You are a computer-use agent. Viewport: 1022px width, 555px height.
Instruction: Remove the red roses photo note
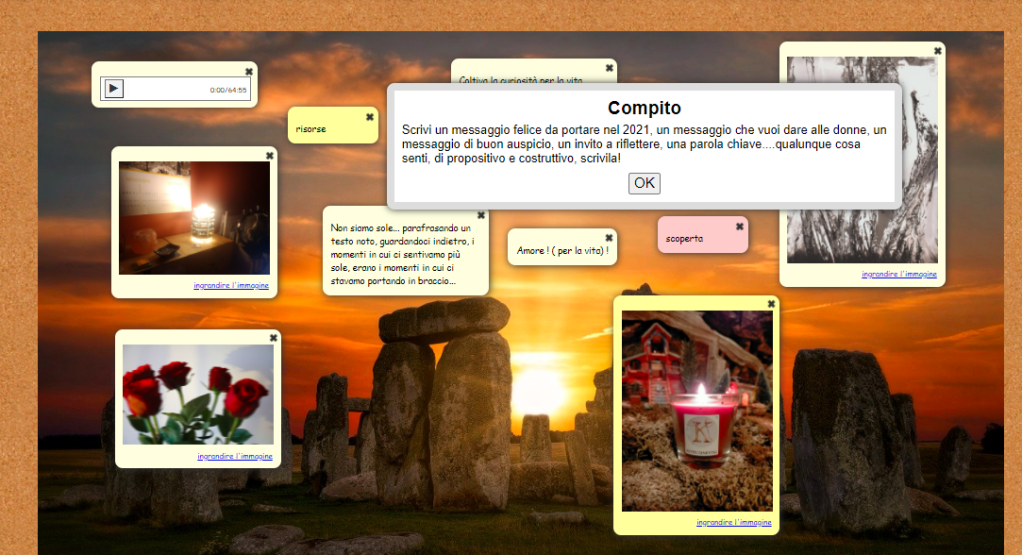pos(273,338)
